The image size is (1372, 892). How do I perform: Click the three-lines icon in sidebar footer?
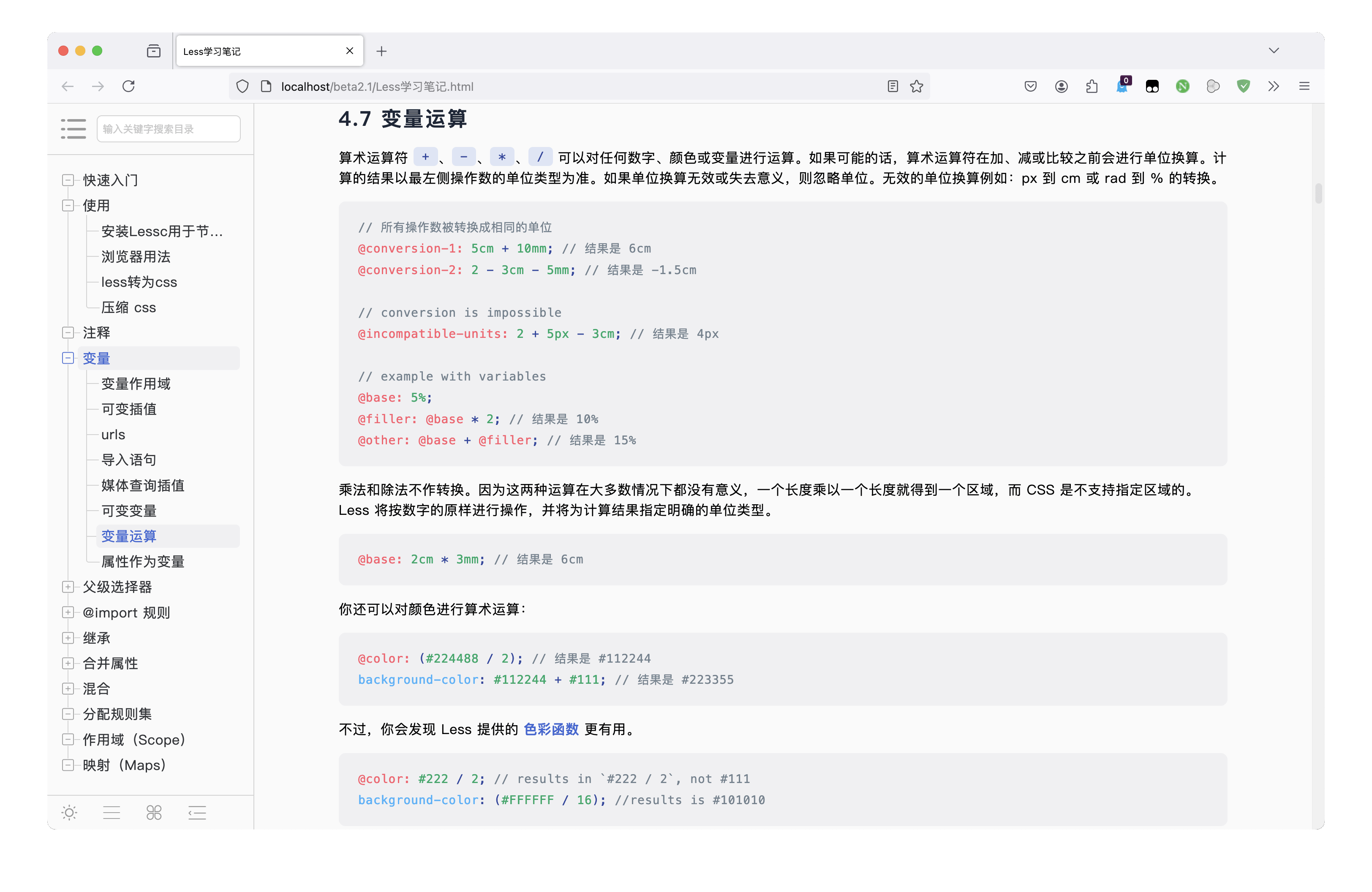coord(111,813)
